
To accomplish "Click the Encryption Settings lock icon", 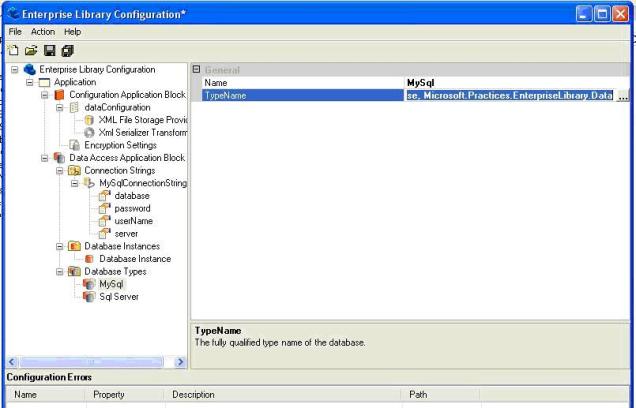I will [74, 145].
